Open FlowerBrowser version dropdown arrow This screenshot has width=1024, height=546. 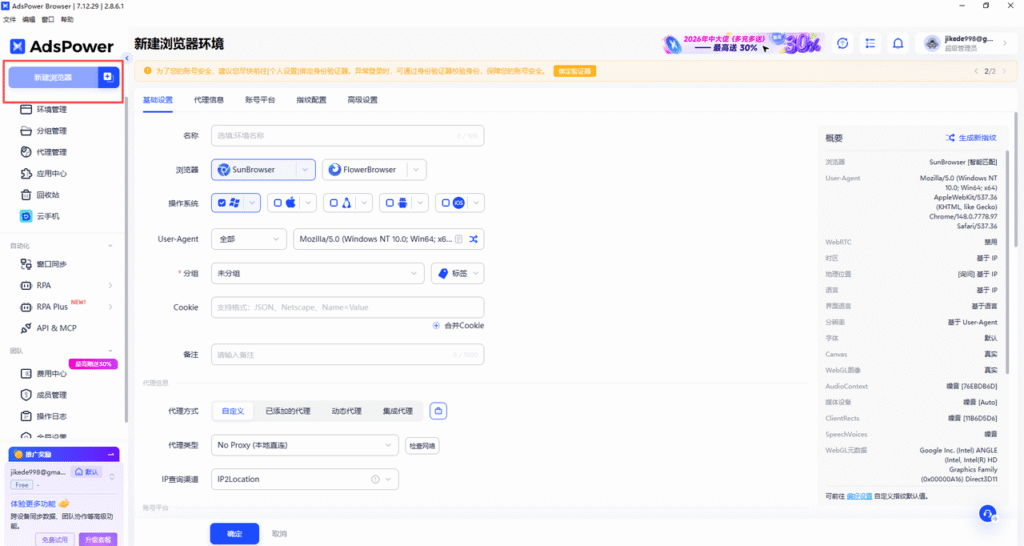point(417,170)
